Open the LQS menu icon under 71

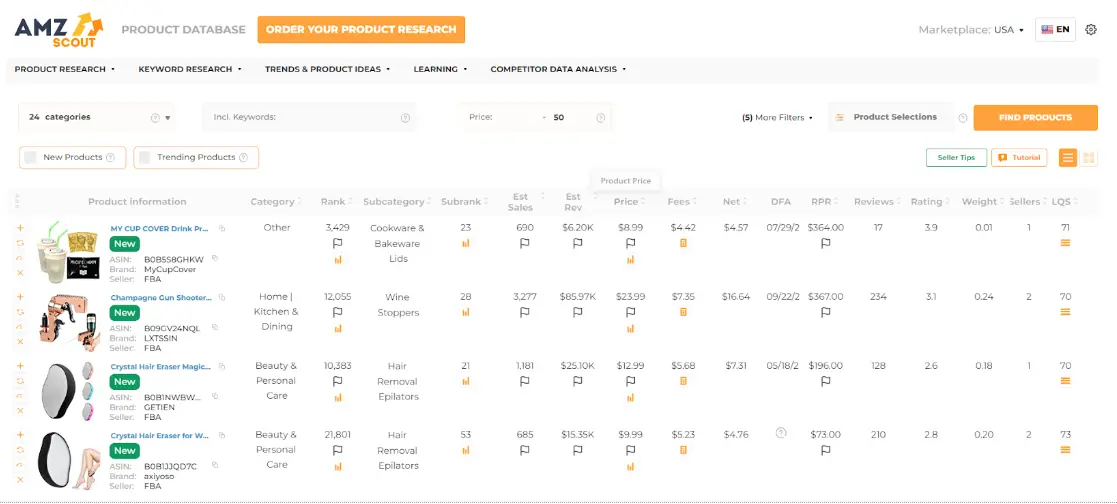point(1066,243)
